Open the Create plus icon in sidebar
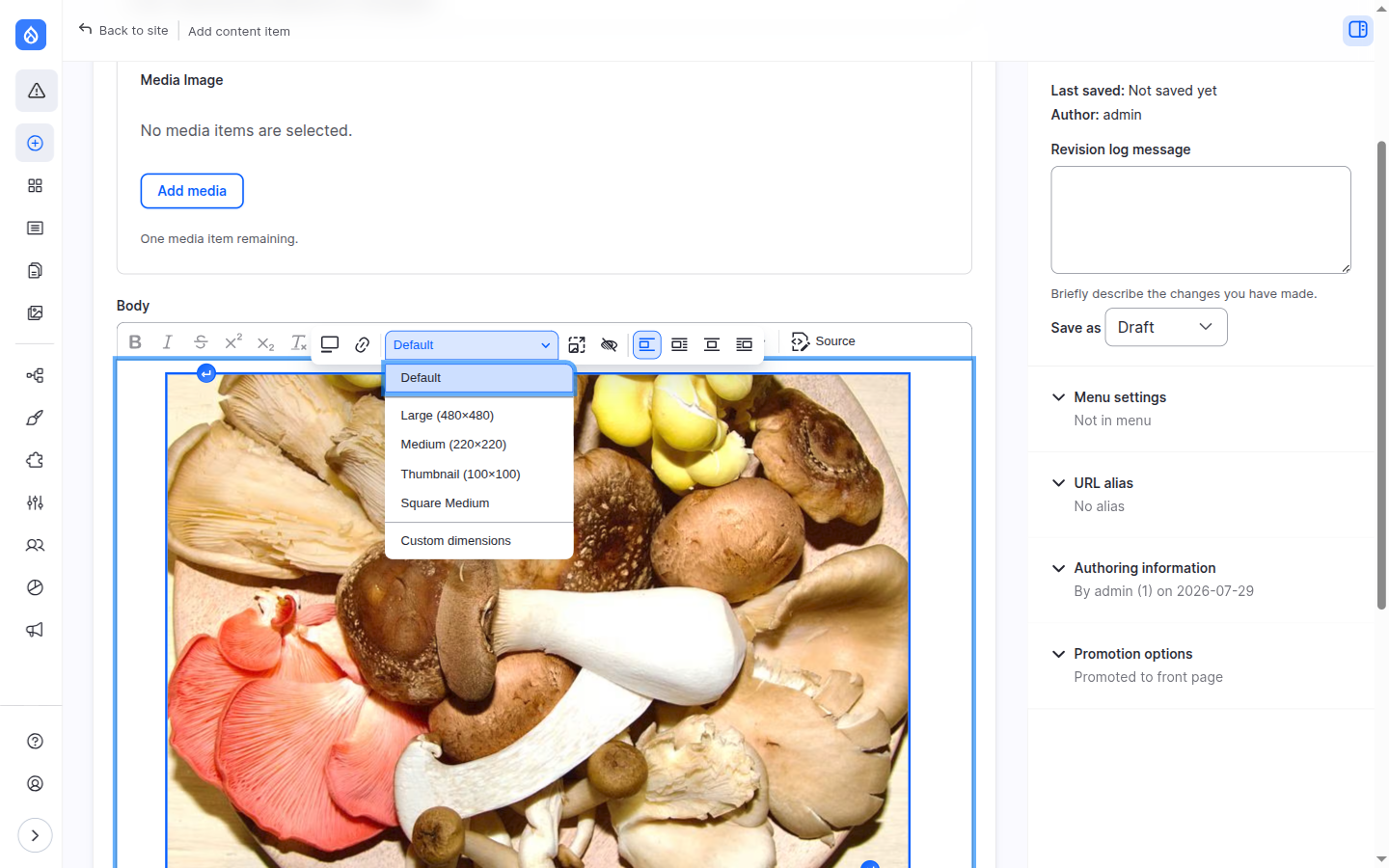 pyautogui.click(x=36, y=143)
